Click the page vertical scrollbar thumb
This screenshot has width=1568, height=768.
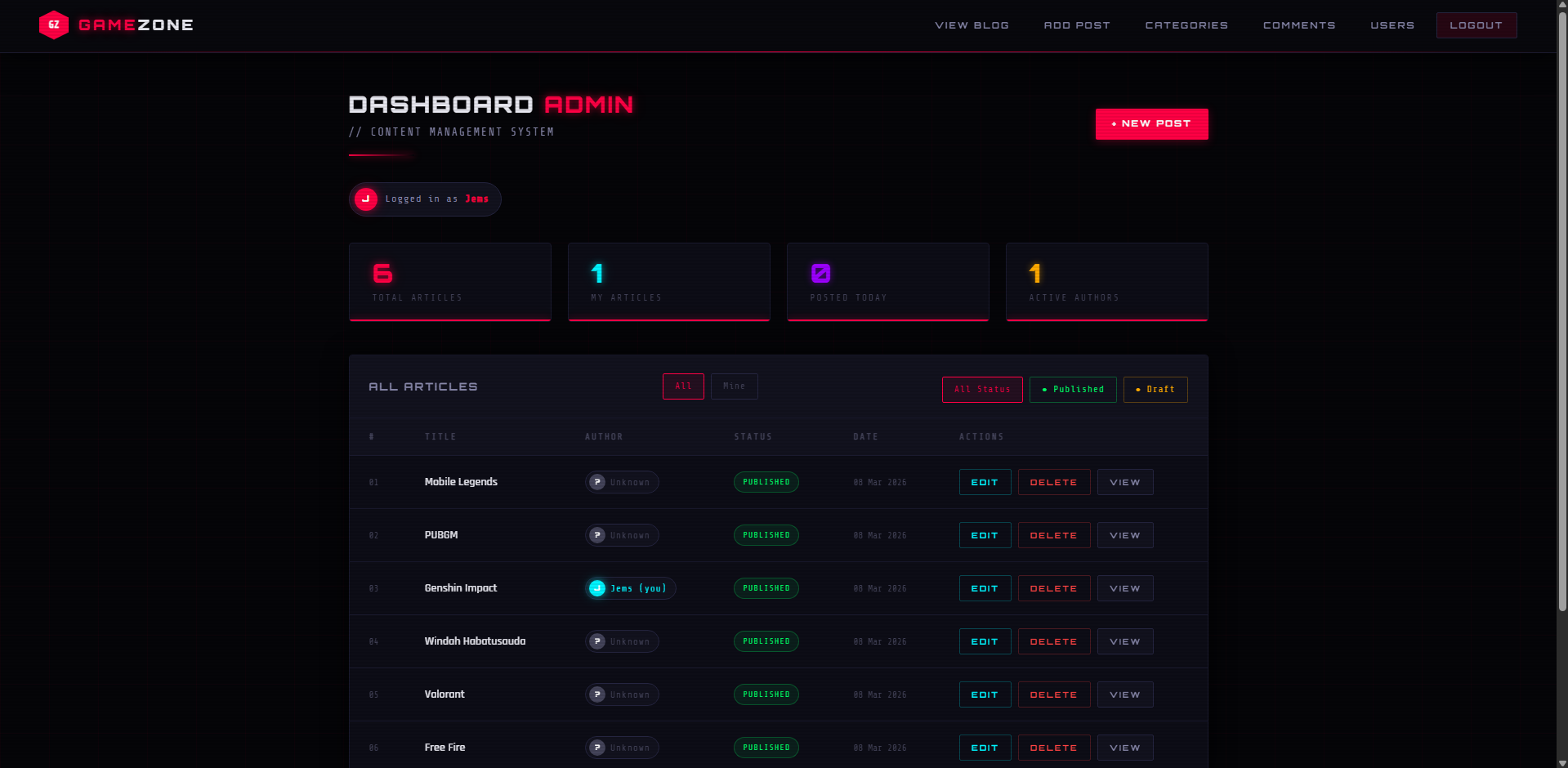point(1562,310)
